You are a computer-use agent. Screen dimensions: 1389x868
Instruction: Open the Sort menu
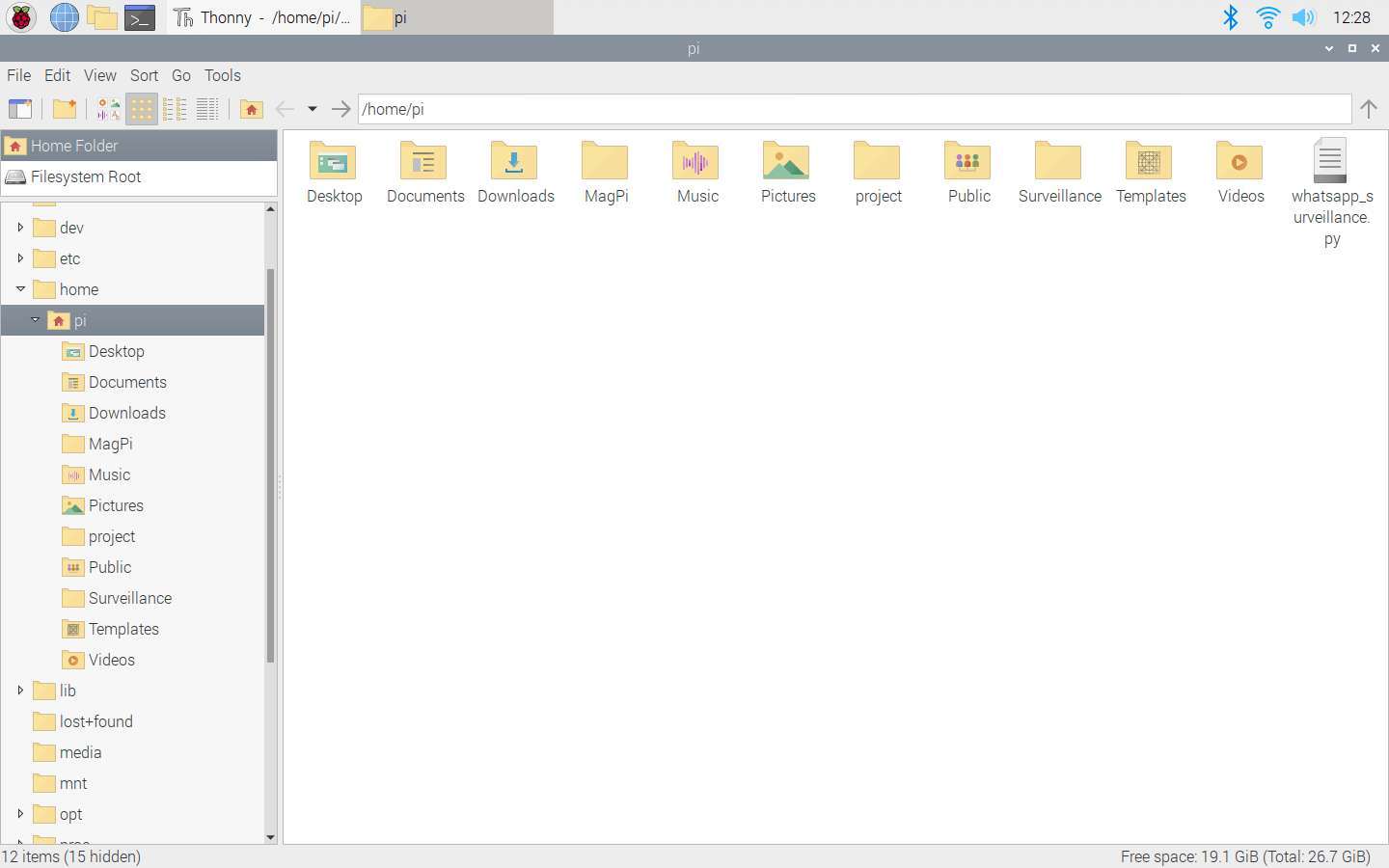[144, 75]
